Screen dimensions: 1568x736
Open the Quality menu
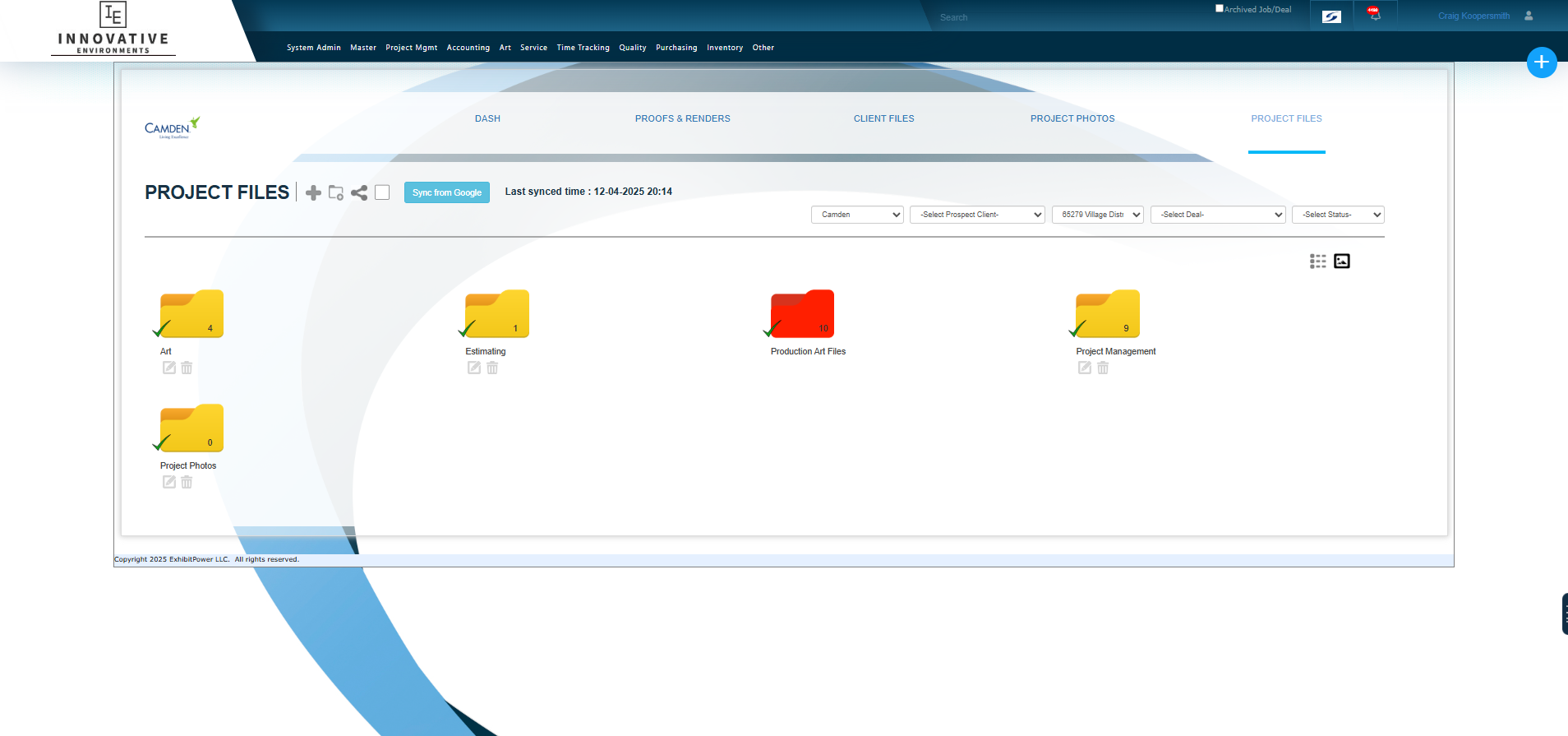(633, 48)
